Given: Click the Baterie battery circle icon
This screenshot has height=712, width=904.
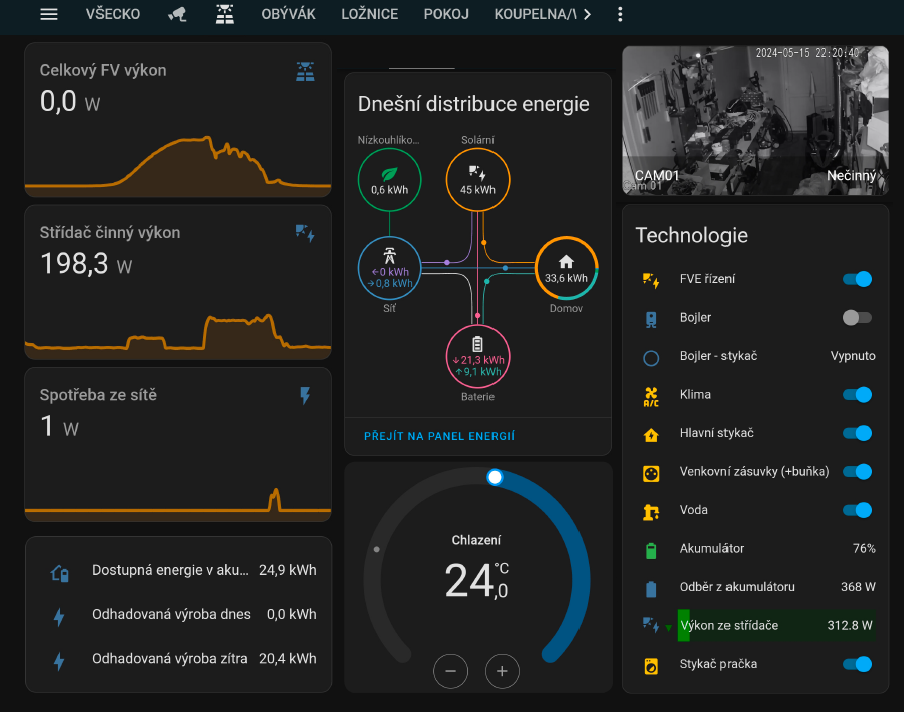Looking at the screenshot, I should 478,356.
